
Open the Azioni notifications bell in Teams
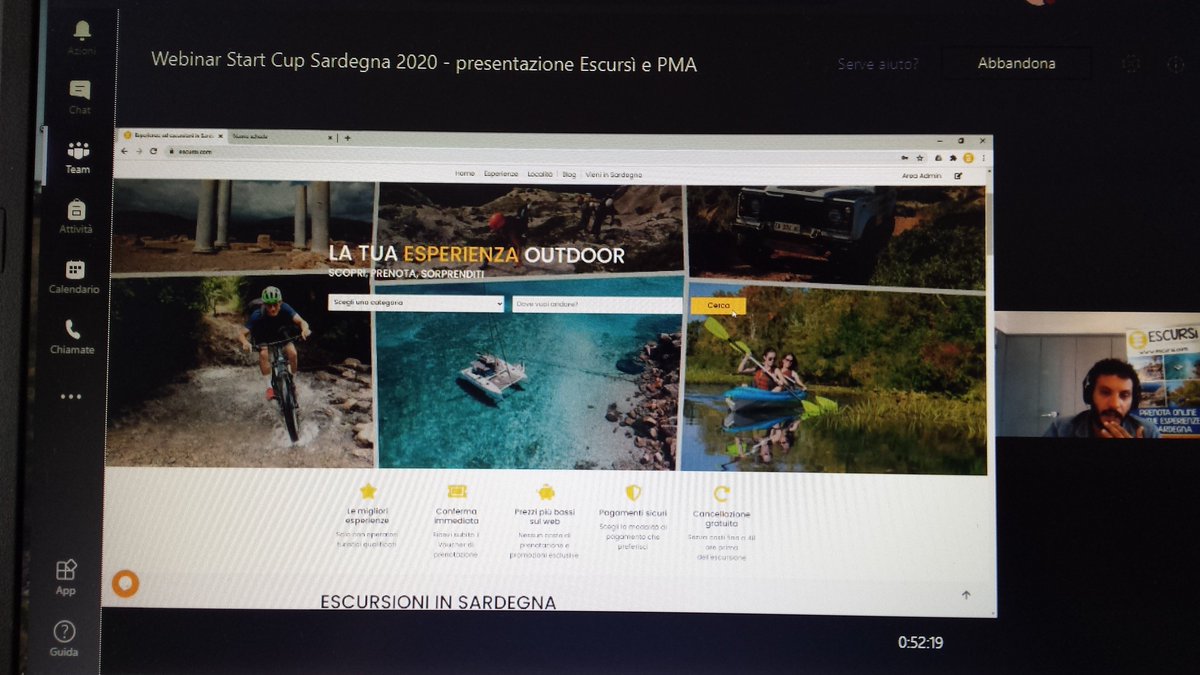(x=82, y=38)
